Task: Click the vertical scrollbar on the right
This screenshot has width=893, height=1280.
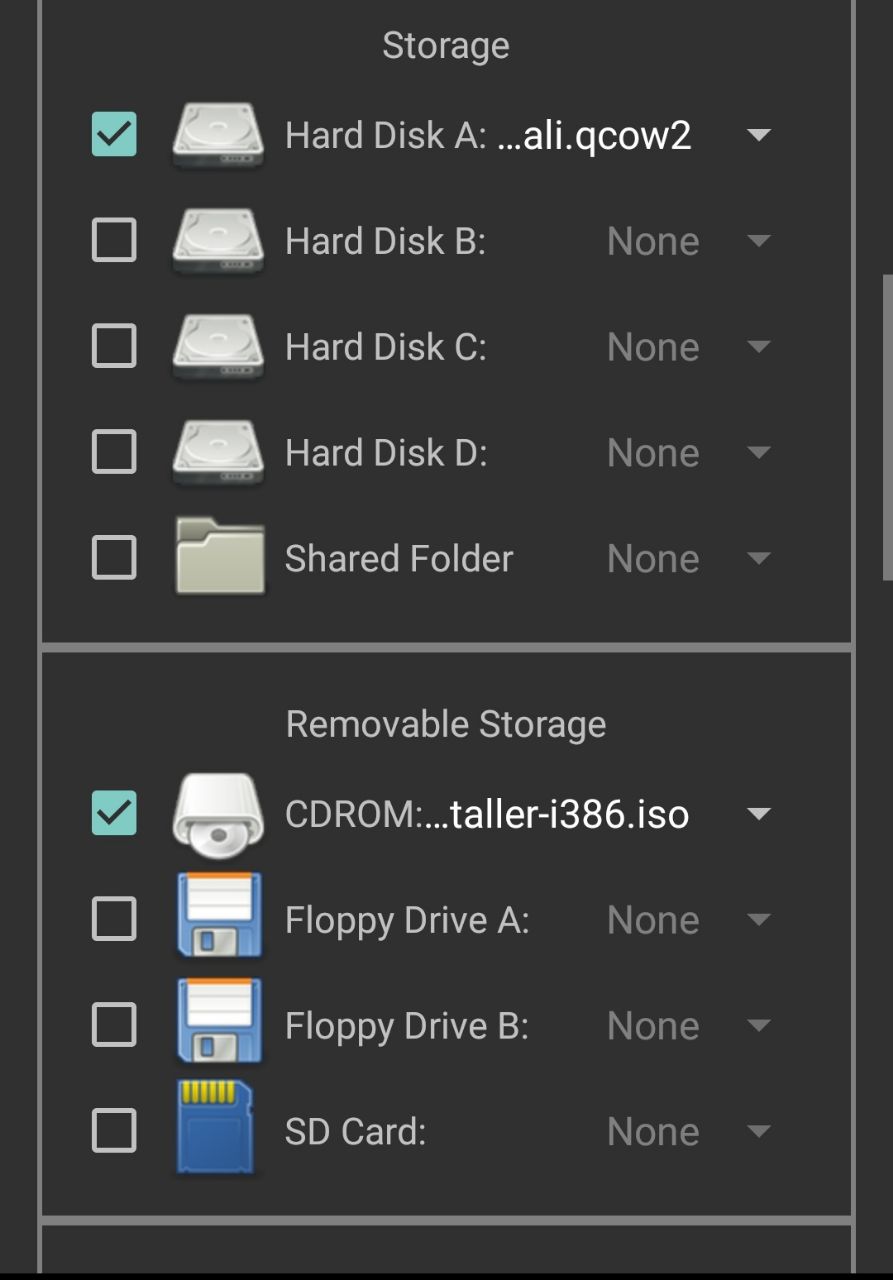Action: 887,428
